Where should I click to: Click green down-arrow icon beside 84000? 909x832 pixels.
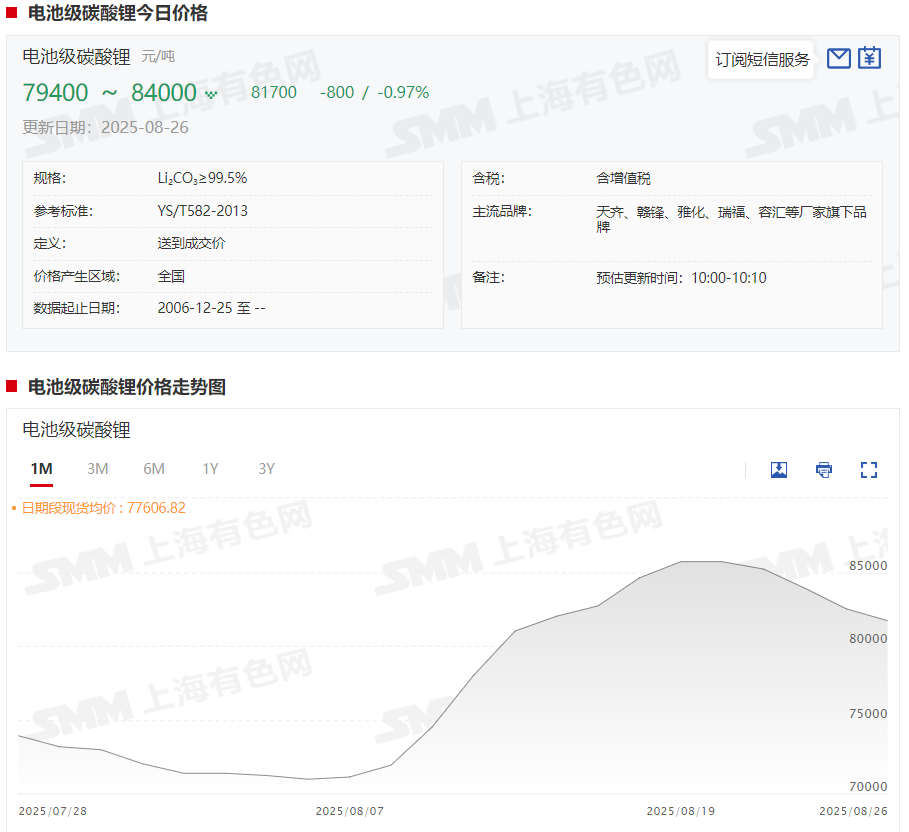click(211, 95)
